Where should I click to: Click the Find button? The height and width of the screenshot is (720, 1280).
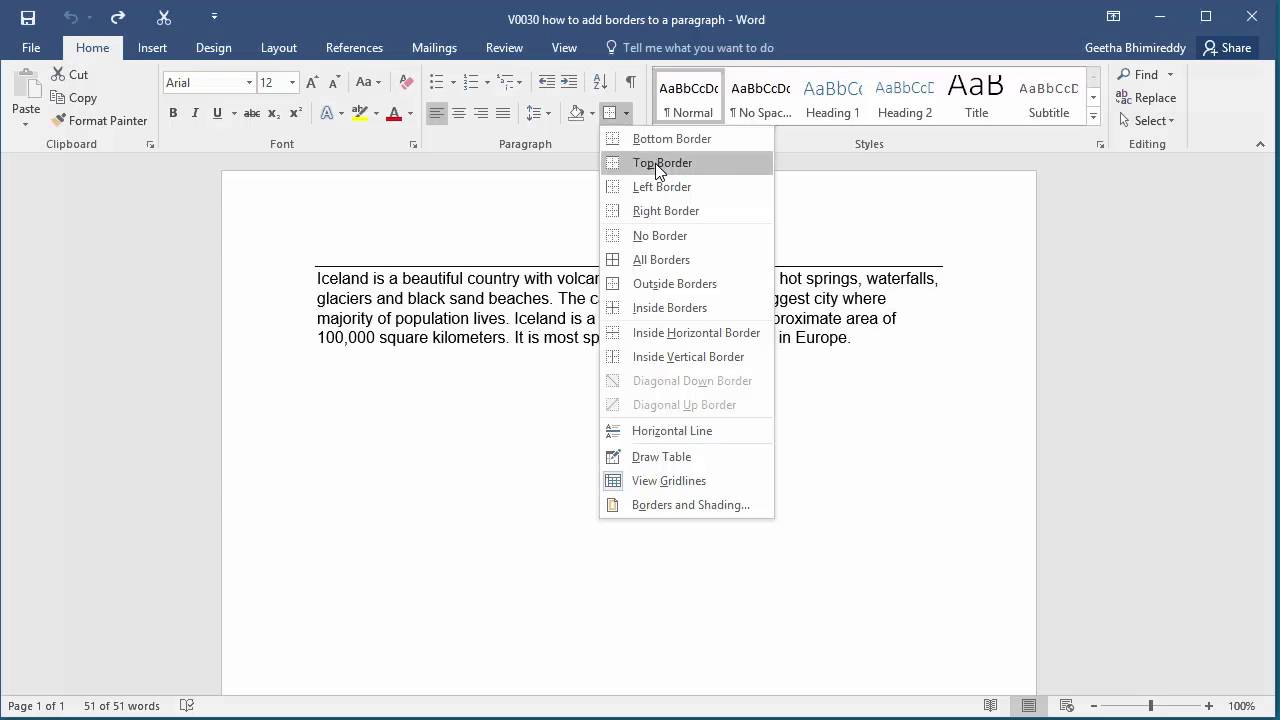[1138, 75]
